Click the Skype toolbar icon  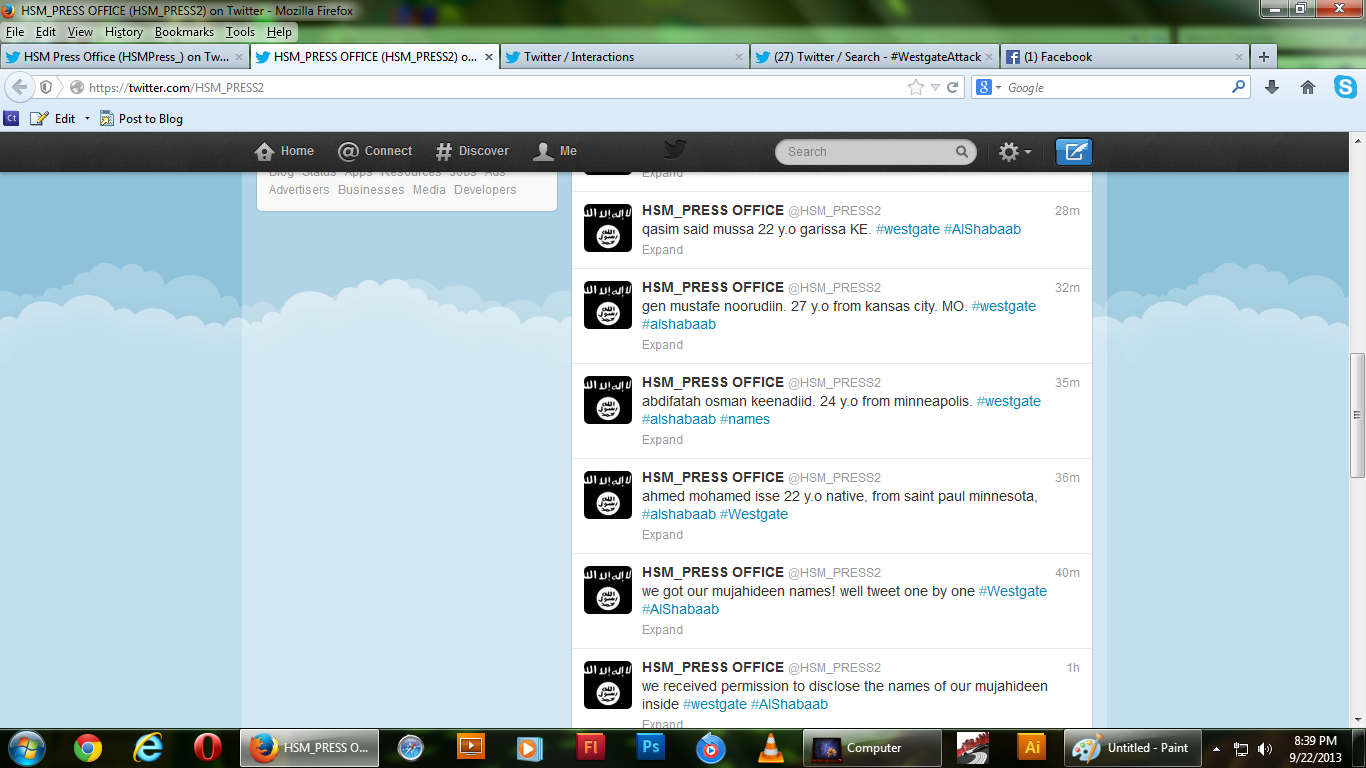pyautogui.click(x=1345, y=87)
